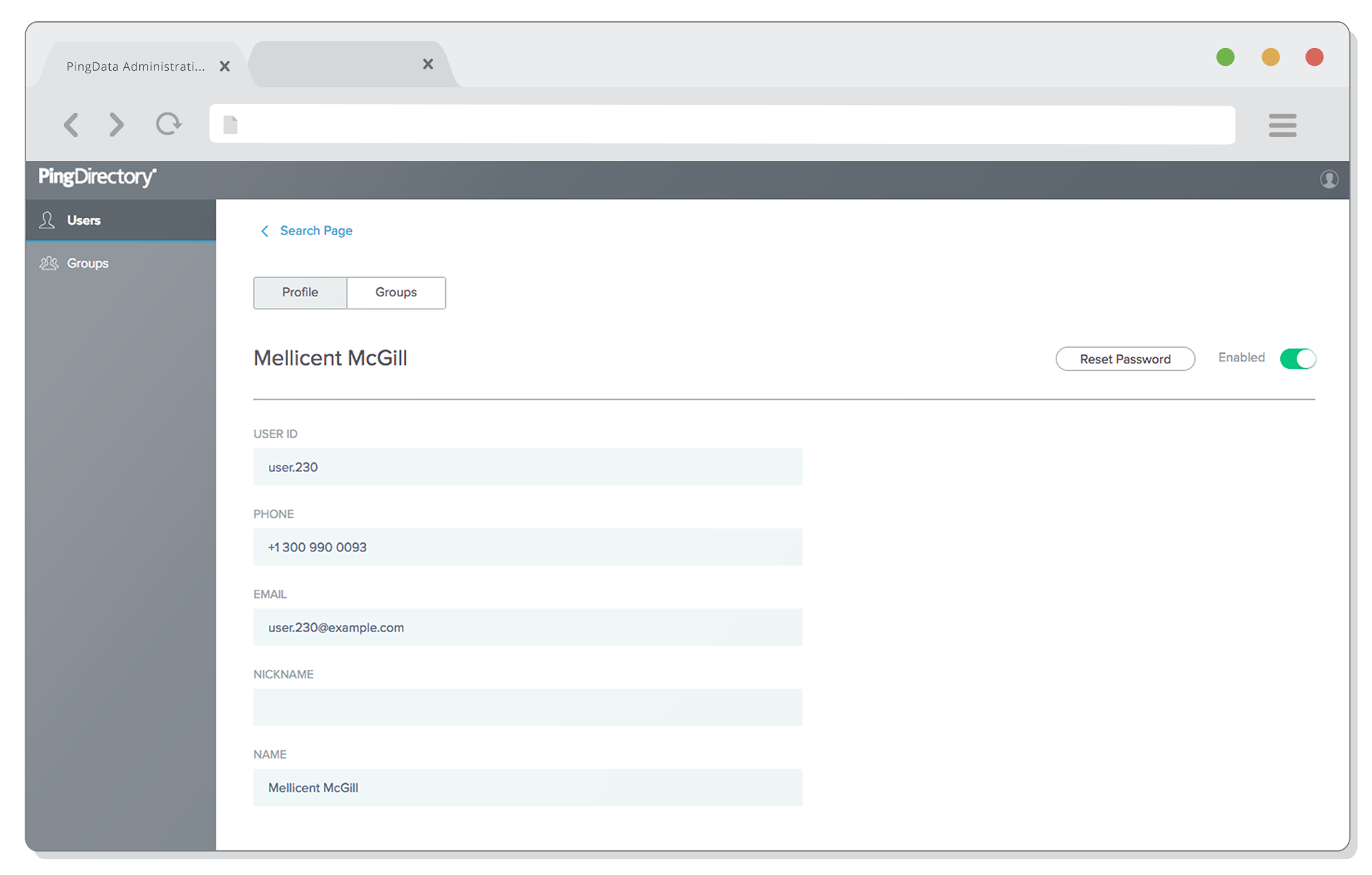Toggle the Enabled switch off
1372x875 pixels.
point(1297,359)
